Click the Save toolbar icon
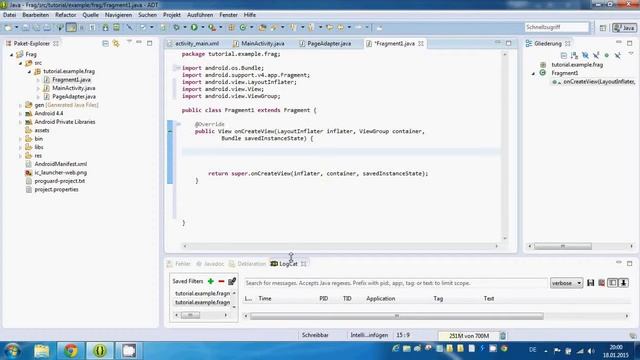Screen dimensions: 640x360 click(26, 27)
